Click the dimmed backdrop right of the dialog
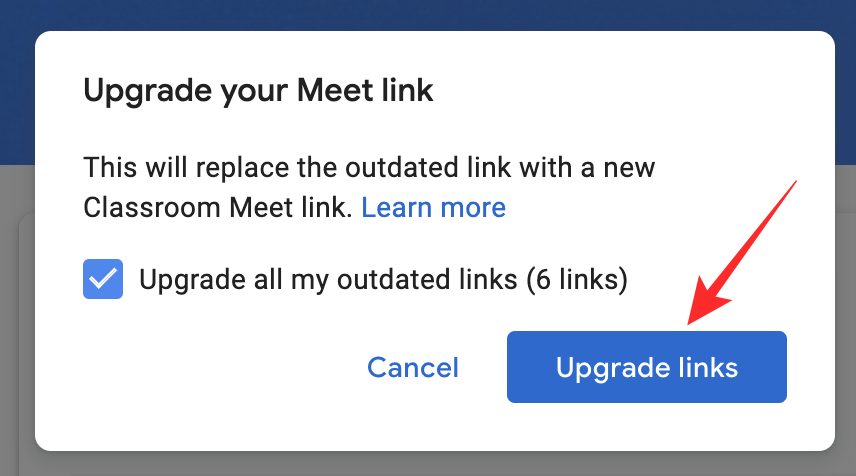This screenshot has width=856, height=476. tap(845, 300)
